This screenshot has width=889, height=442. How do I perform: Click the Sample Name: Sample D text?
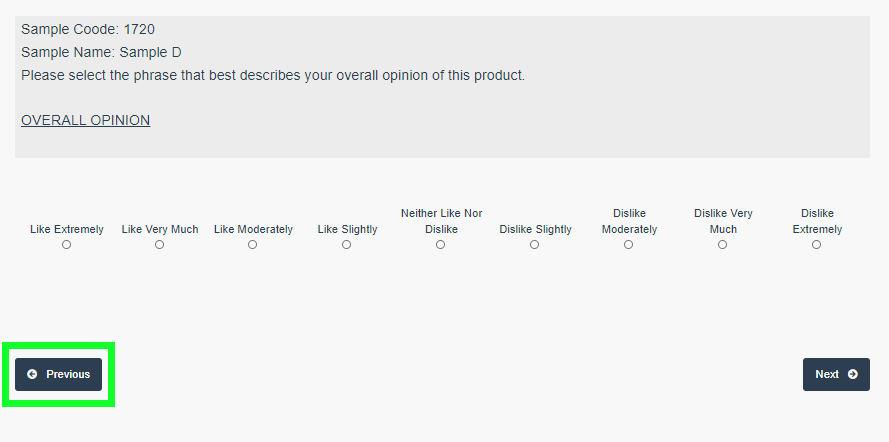[x=101, y=52]
